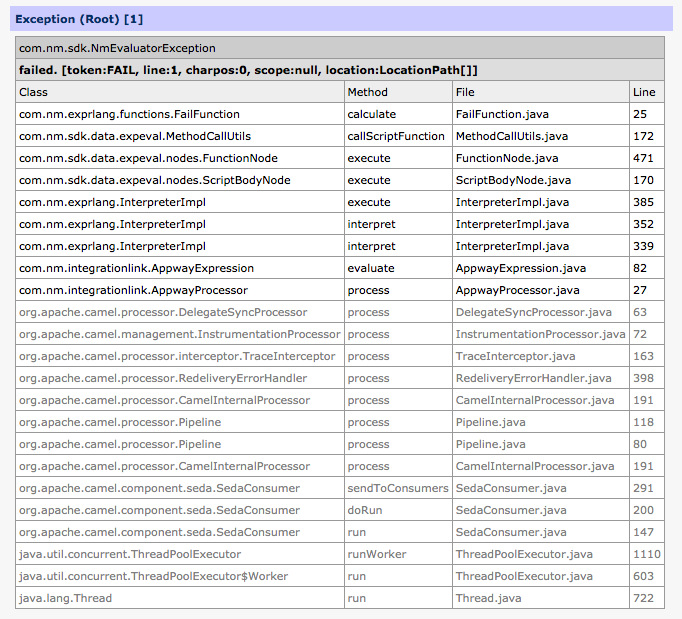Click line number 291 cell
This screenshot has height=619, width=682.
click(647, 488)
